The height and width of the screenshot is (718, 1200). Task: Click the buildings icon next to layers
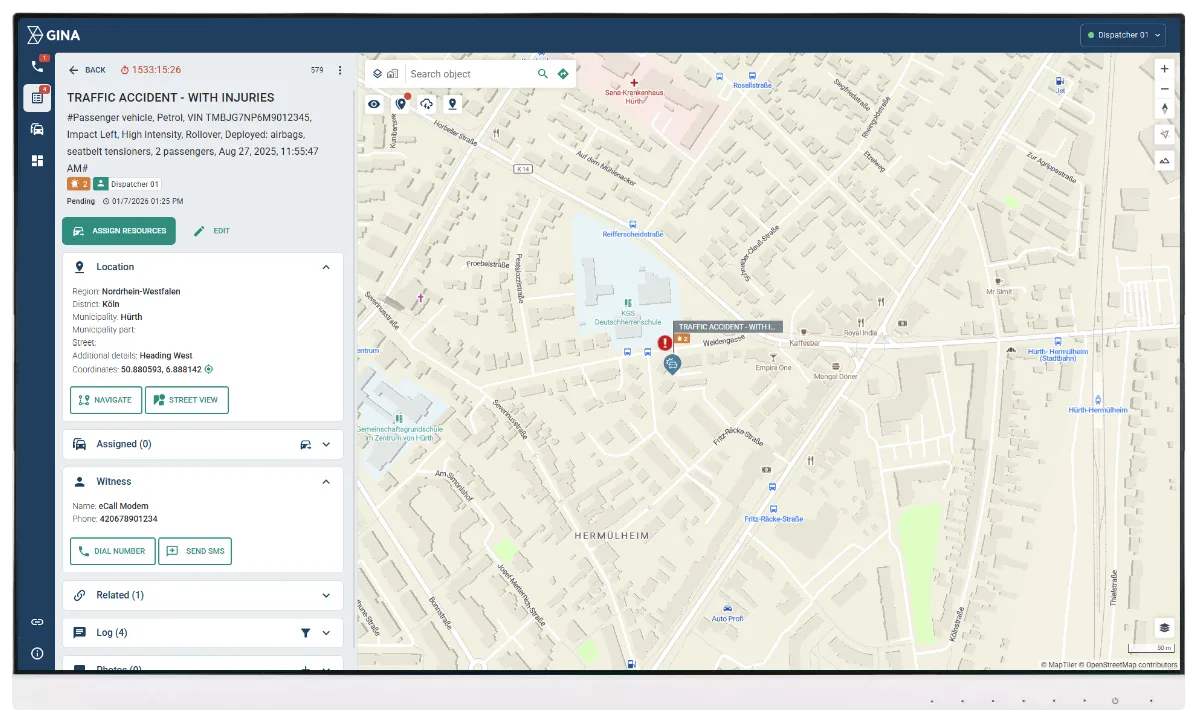(x=392, y=73)
